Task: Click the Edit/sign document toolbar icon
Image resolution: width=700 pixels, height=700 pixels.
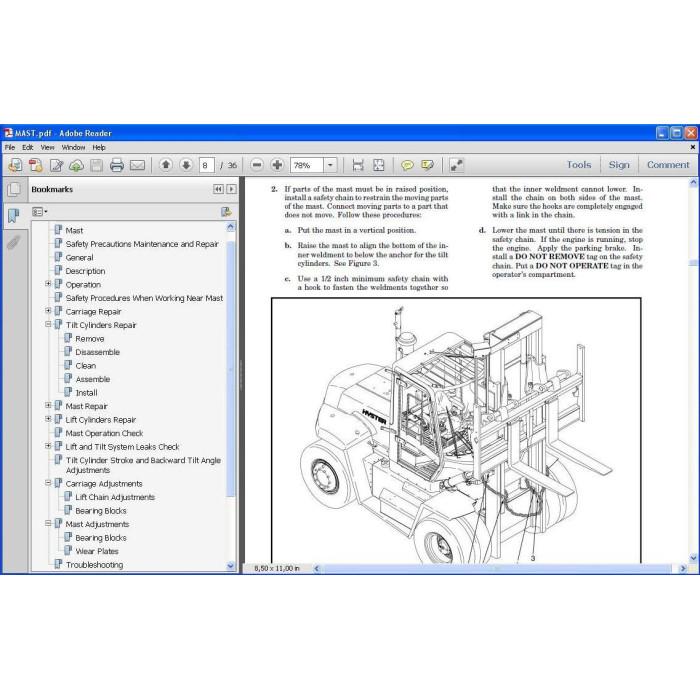Action: (x=56, y=165)
